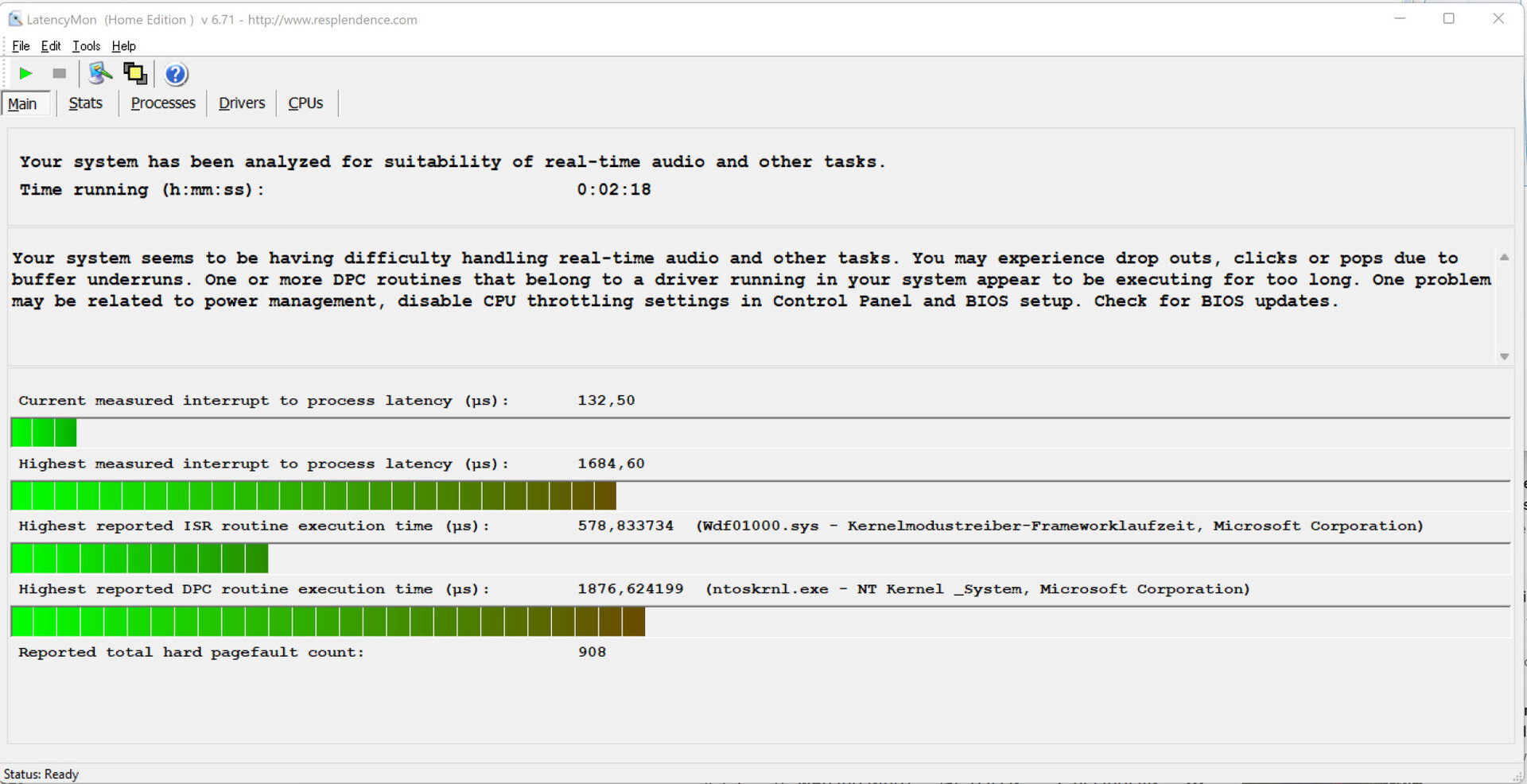The image size is (1527, 784).
Task: Click the 'Highest reported DPC routine execution time' label
Action: click(x=254, y=589)
